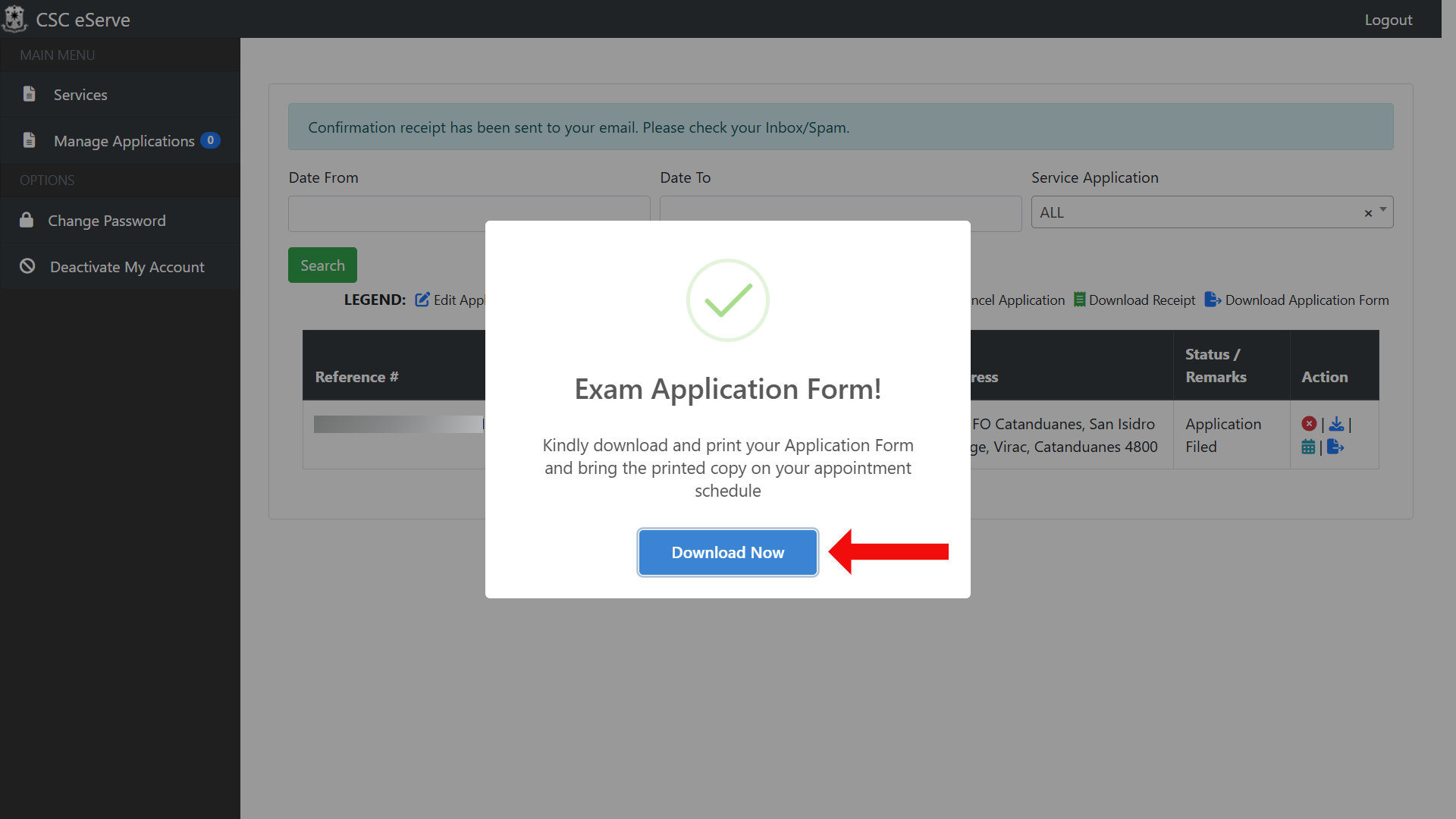Click the Edit Application legend icon
Screen dimensions: 1456x819
pyautogui.click(x=422, y=300)
